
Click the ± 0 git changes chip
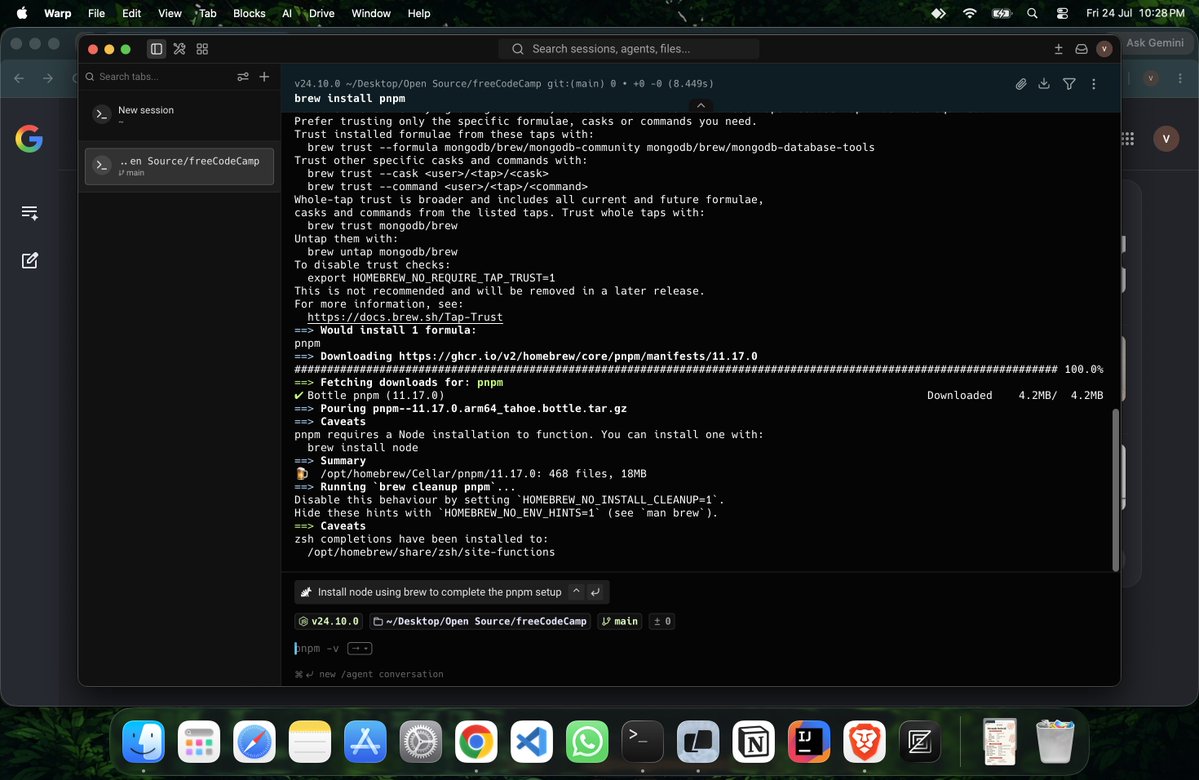[x=661, y=621]
